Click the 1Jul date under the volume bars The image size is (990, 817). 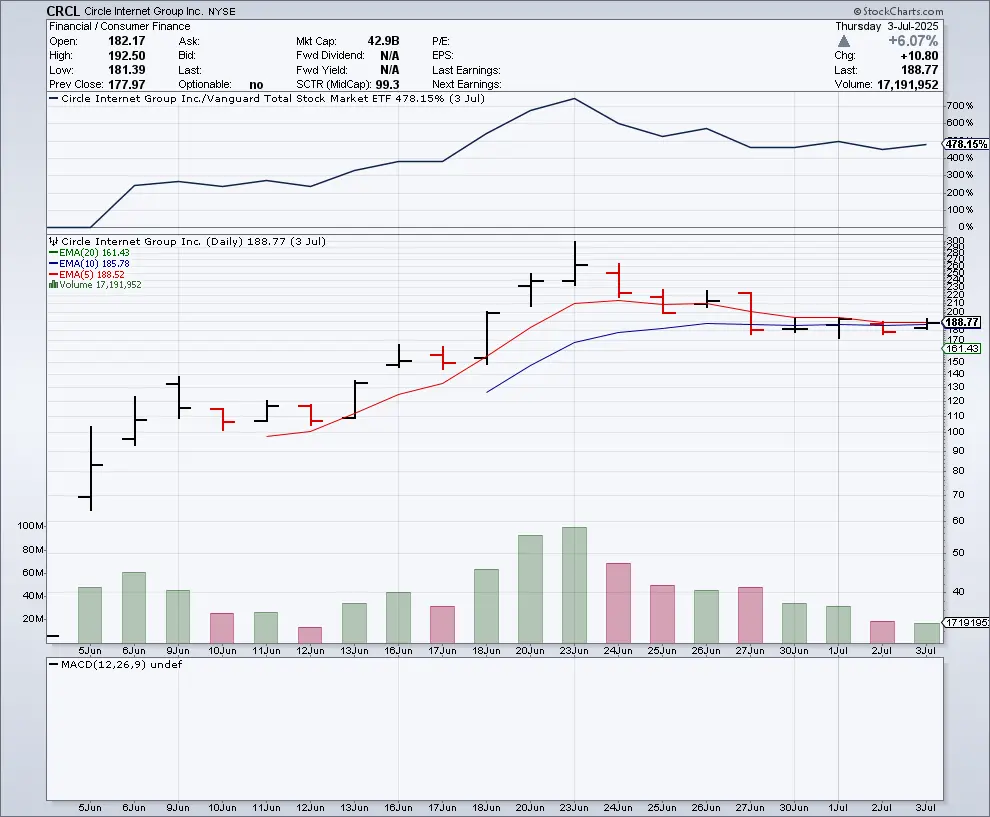(x=838, y=650)
